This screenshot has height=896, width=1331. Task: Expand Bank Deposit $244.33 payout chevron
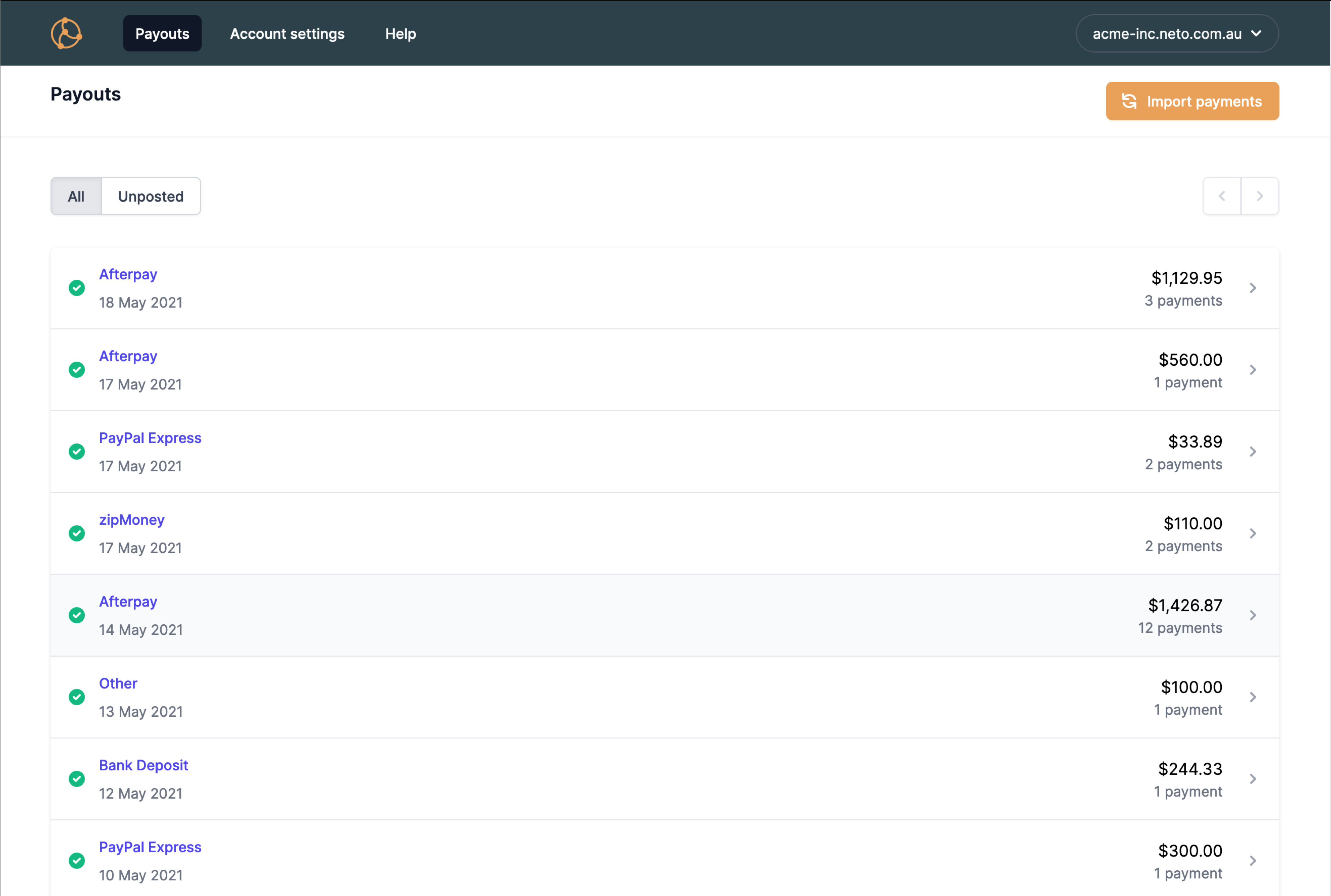pyautogui.click(x=1253, y=778)
